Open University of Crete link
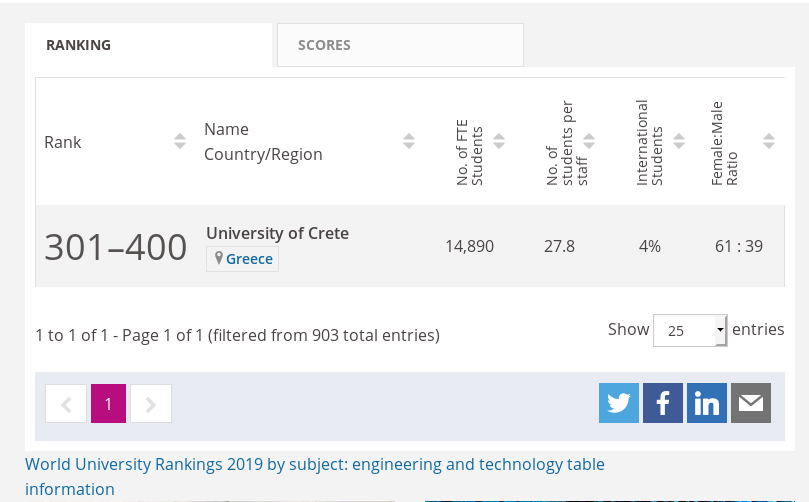Screen dimensions: 809x502 (278, 233)
